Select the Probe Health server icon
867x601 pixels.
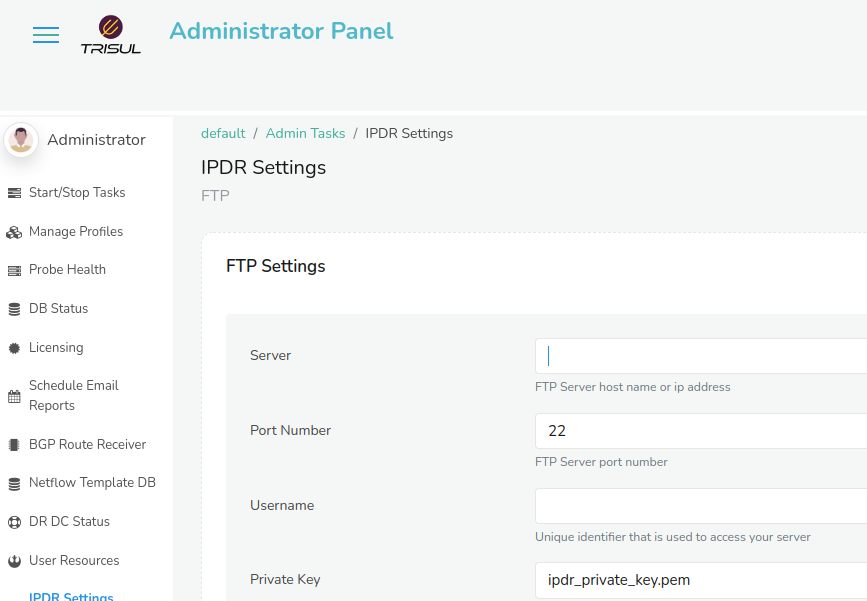pyautogui.click(x=14, y=270)
